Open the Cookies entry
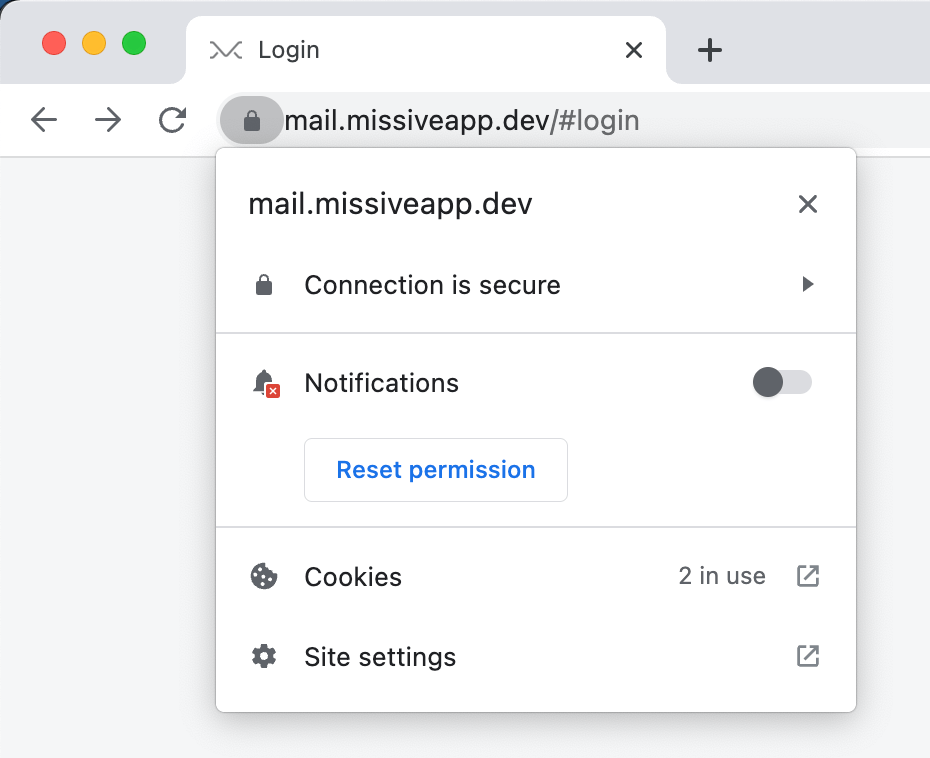Screen dimensions: 930x758 pos(536,576)
